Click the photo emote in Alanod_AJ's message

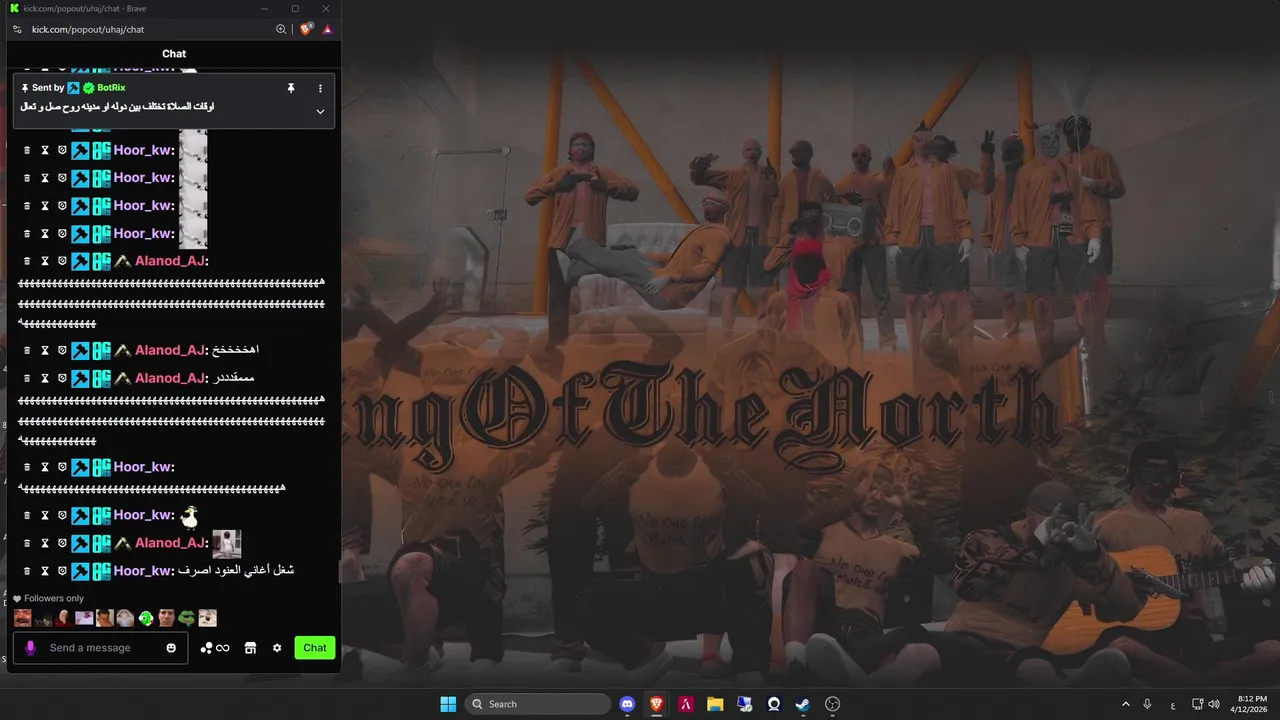[227, 543]
